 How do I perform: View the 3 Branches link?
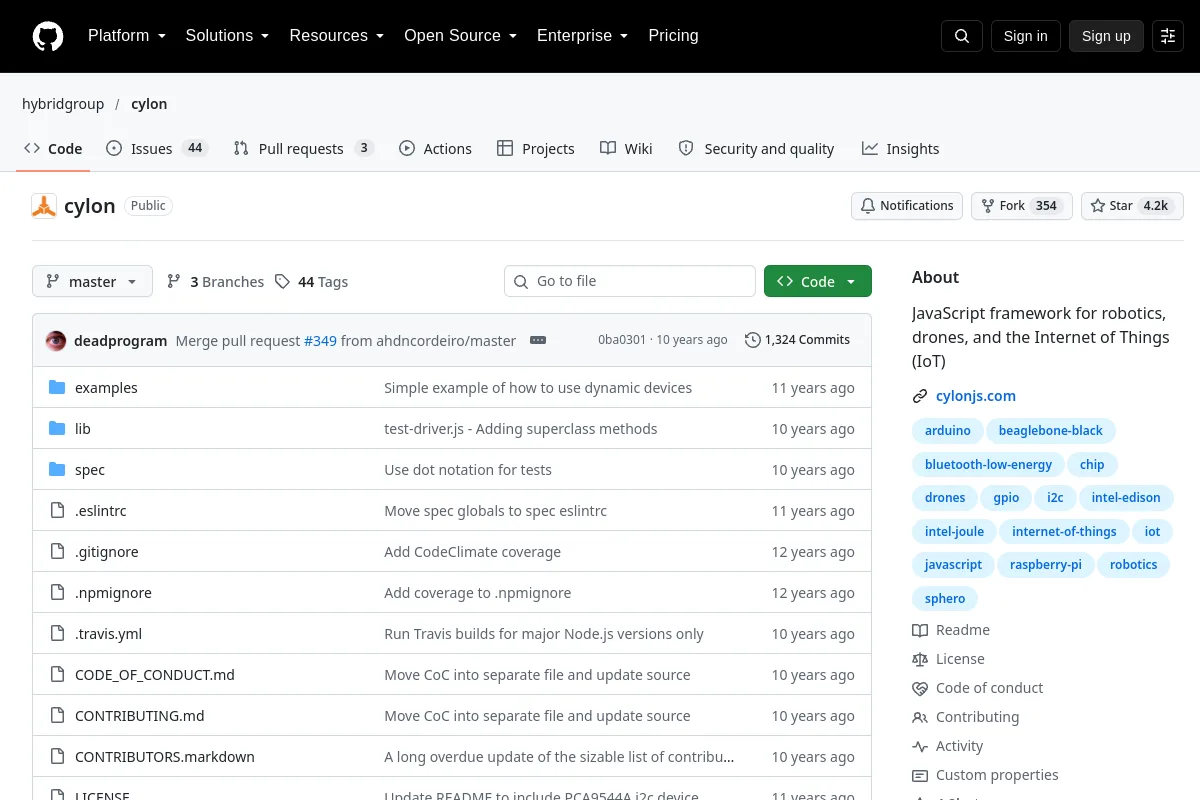(215, 282)
